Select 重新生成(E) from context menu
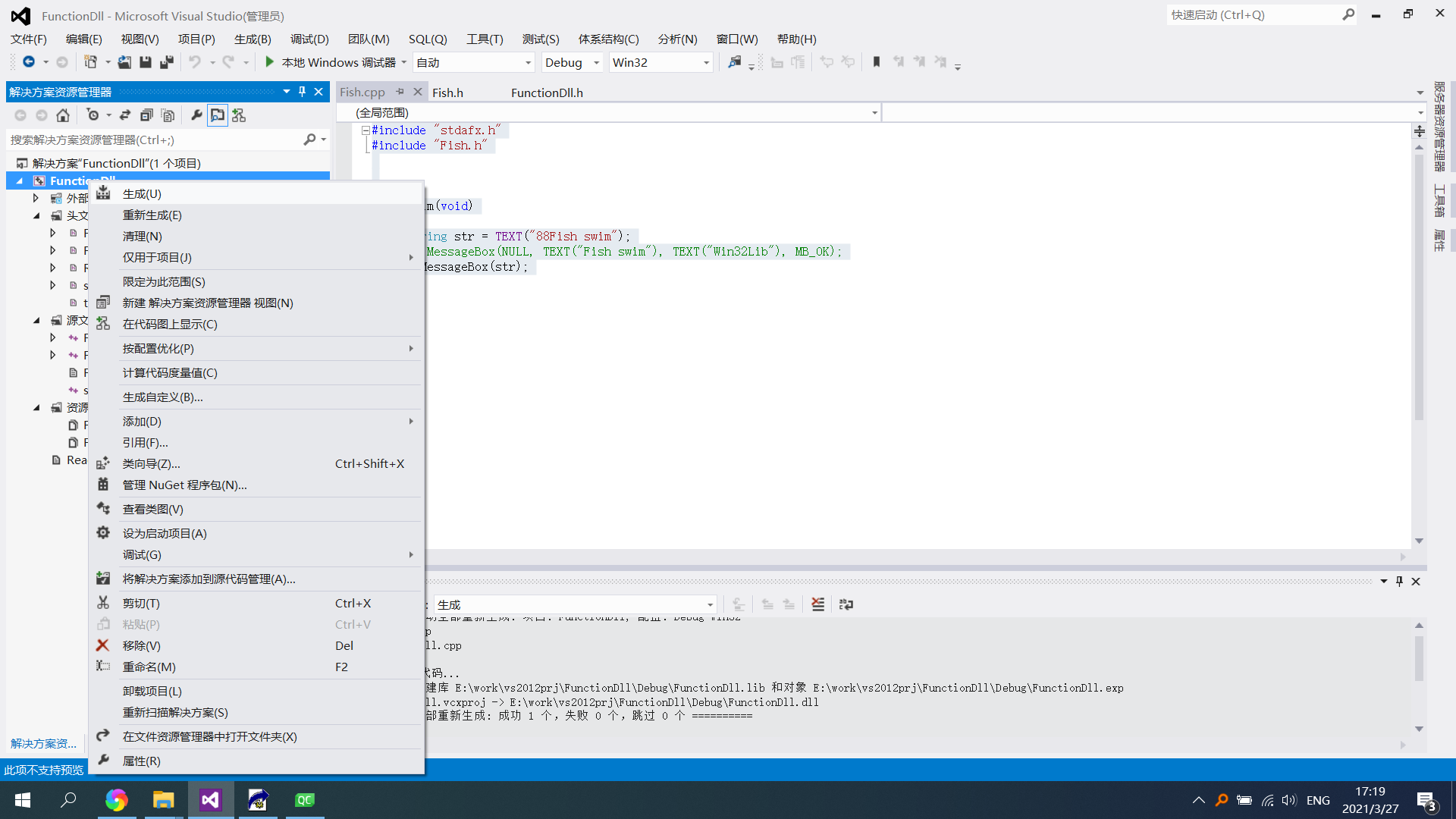This screenshot has width=1456, height=819. coord(152,215)
